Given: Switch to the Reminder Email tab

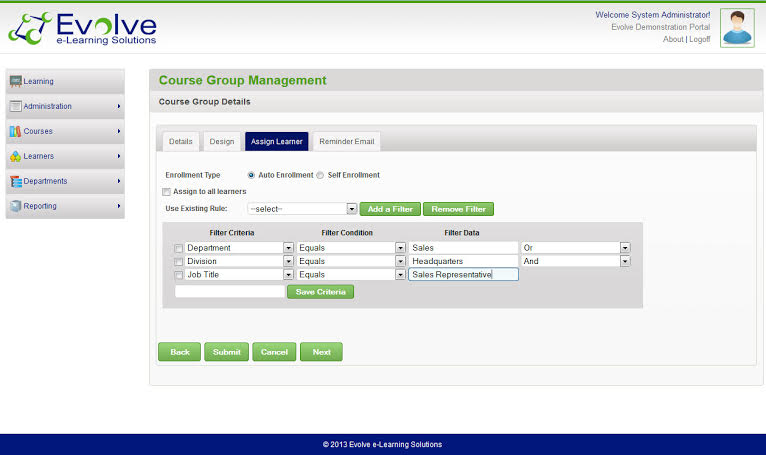Looking at the screenshot, I should (x=347, y=141).
